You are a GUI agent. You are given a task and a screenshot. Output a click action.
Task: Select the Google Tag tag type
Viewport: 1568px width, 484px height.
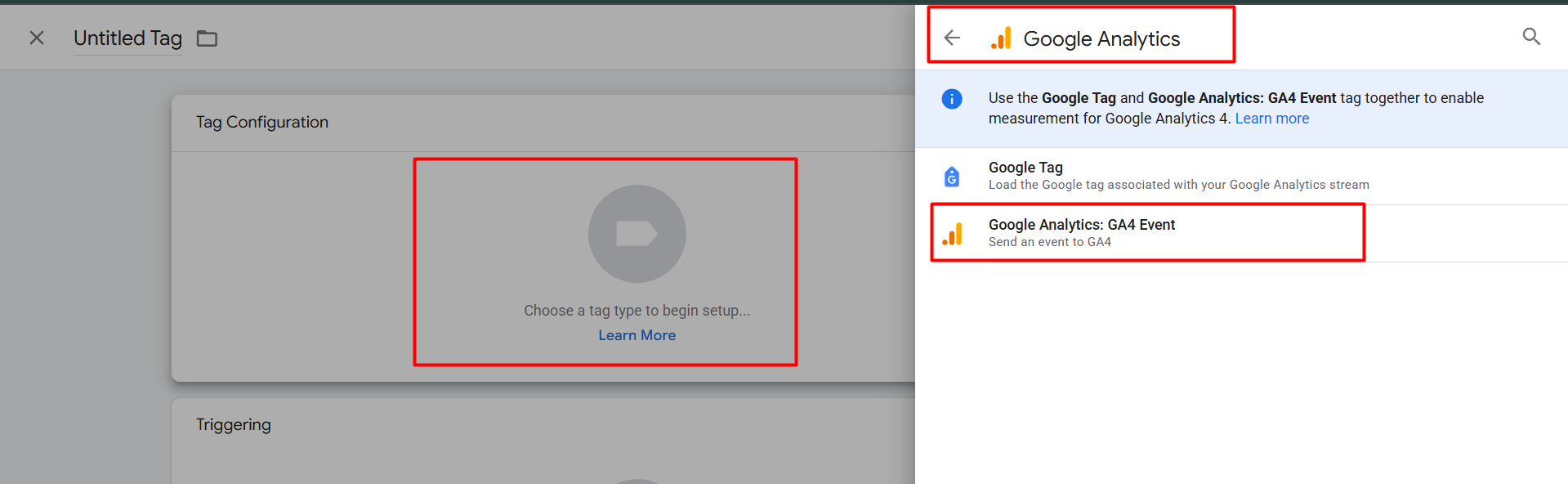pyautogui.click(x=1025, y=168)
